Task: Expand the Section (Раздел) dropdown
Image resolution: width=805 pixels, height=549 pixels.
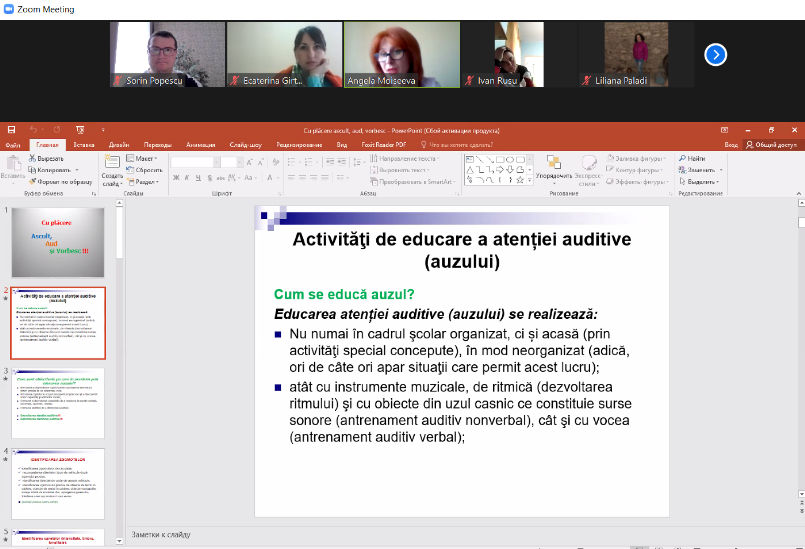Action: point(143,182)
